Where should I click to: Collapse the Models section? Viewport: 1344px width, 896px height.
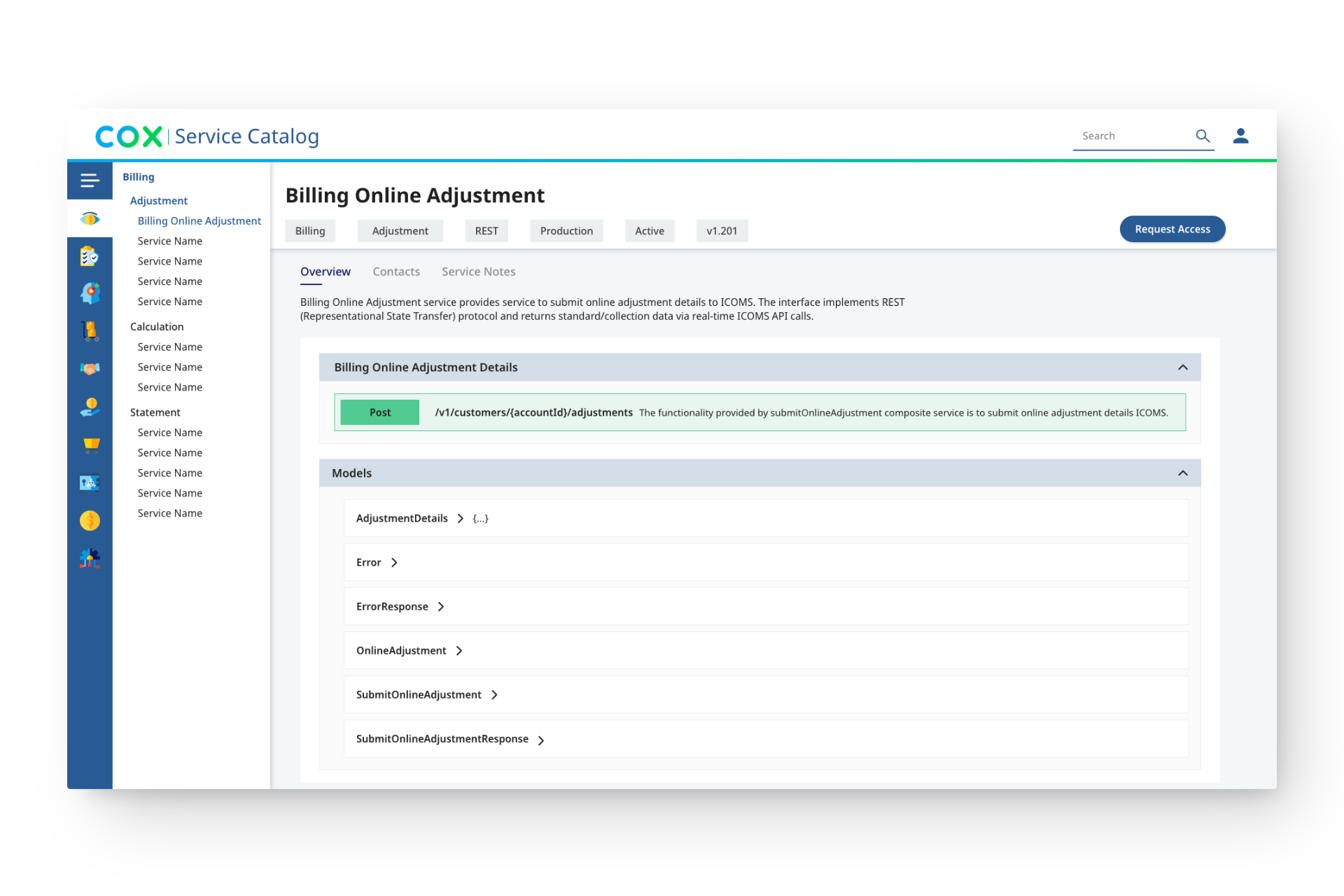(x=1182, y=473)
